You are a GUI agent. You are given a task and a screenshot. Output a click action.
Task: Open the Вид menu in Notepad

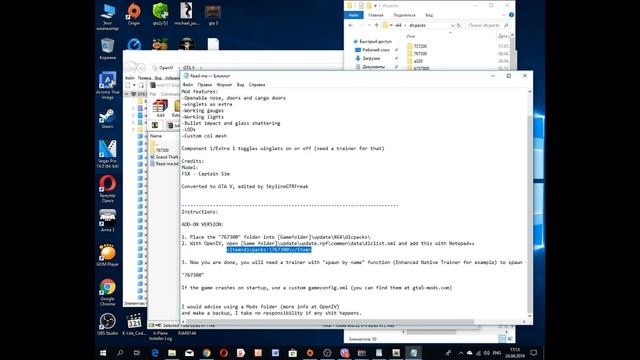(240, 85)
